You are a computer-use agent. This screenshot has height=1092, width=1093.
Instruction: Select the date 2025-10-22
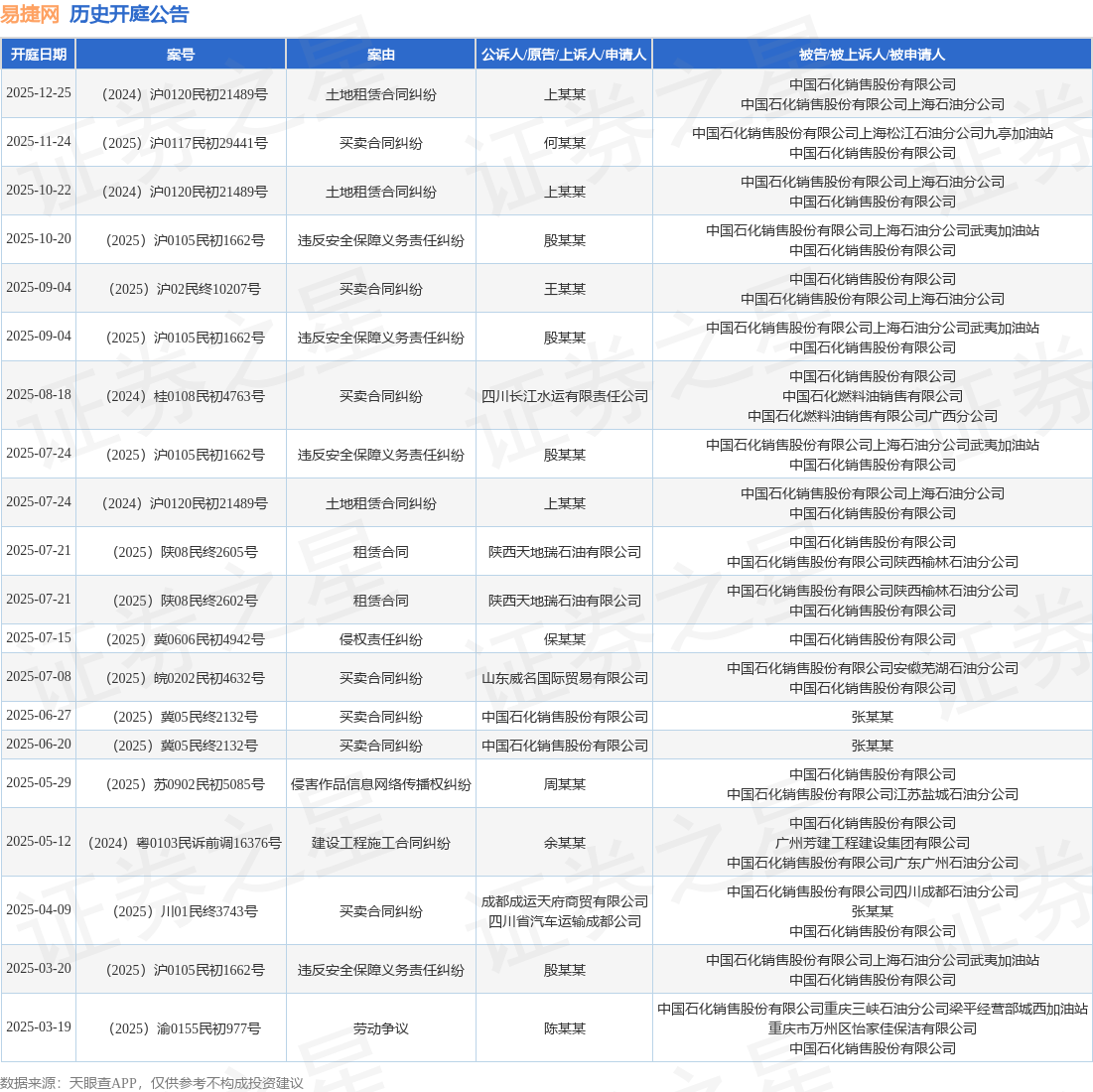(x=39, y=191)
